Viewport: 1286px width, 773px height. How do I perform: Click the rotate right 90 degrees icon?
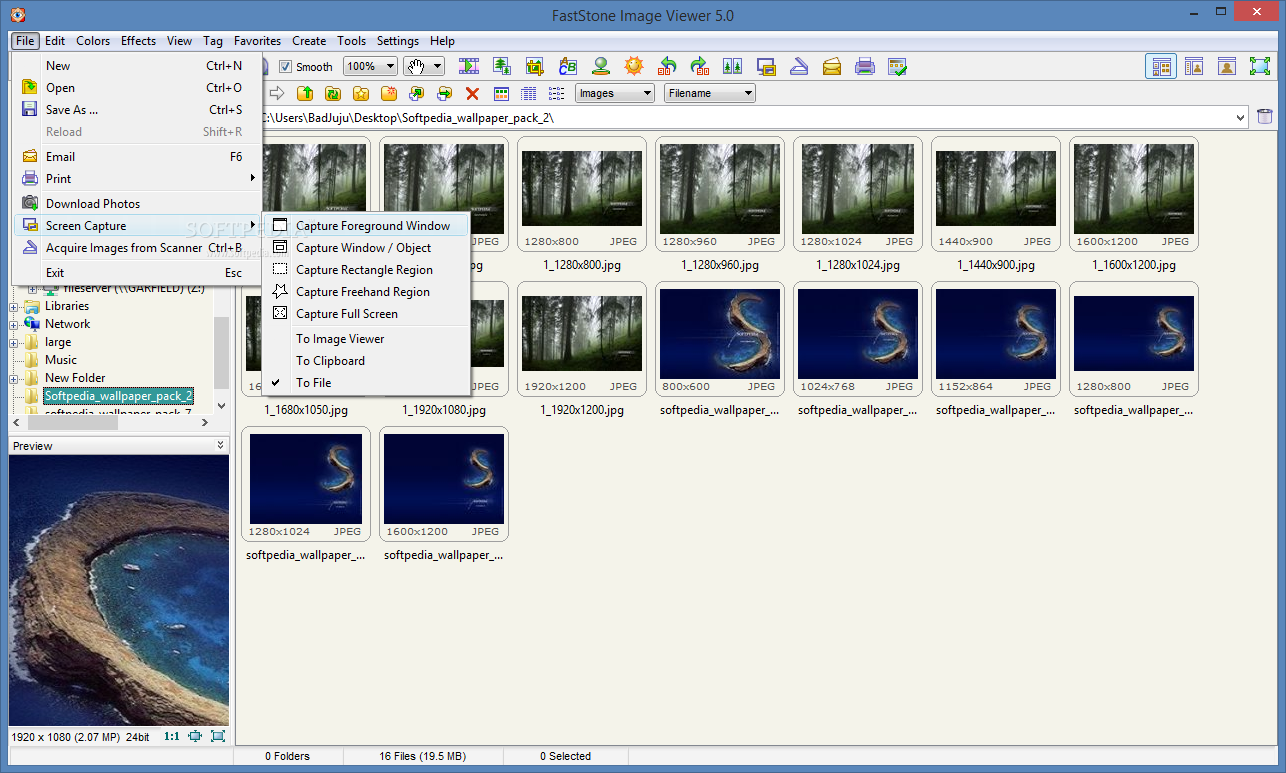pos(700,67)
